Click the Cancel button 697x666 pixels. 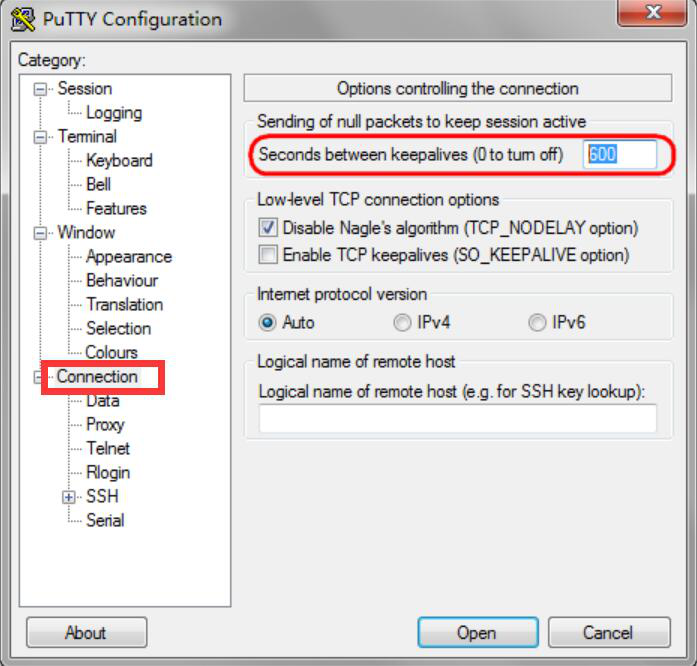click(x=609, y=632)
